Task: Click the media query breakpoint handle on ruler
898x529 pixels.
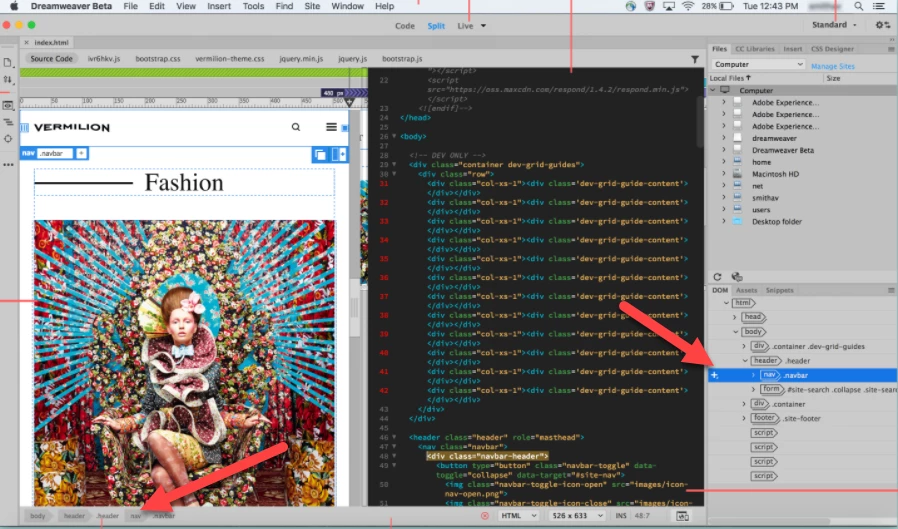Action: (x=349, y=102)
